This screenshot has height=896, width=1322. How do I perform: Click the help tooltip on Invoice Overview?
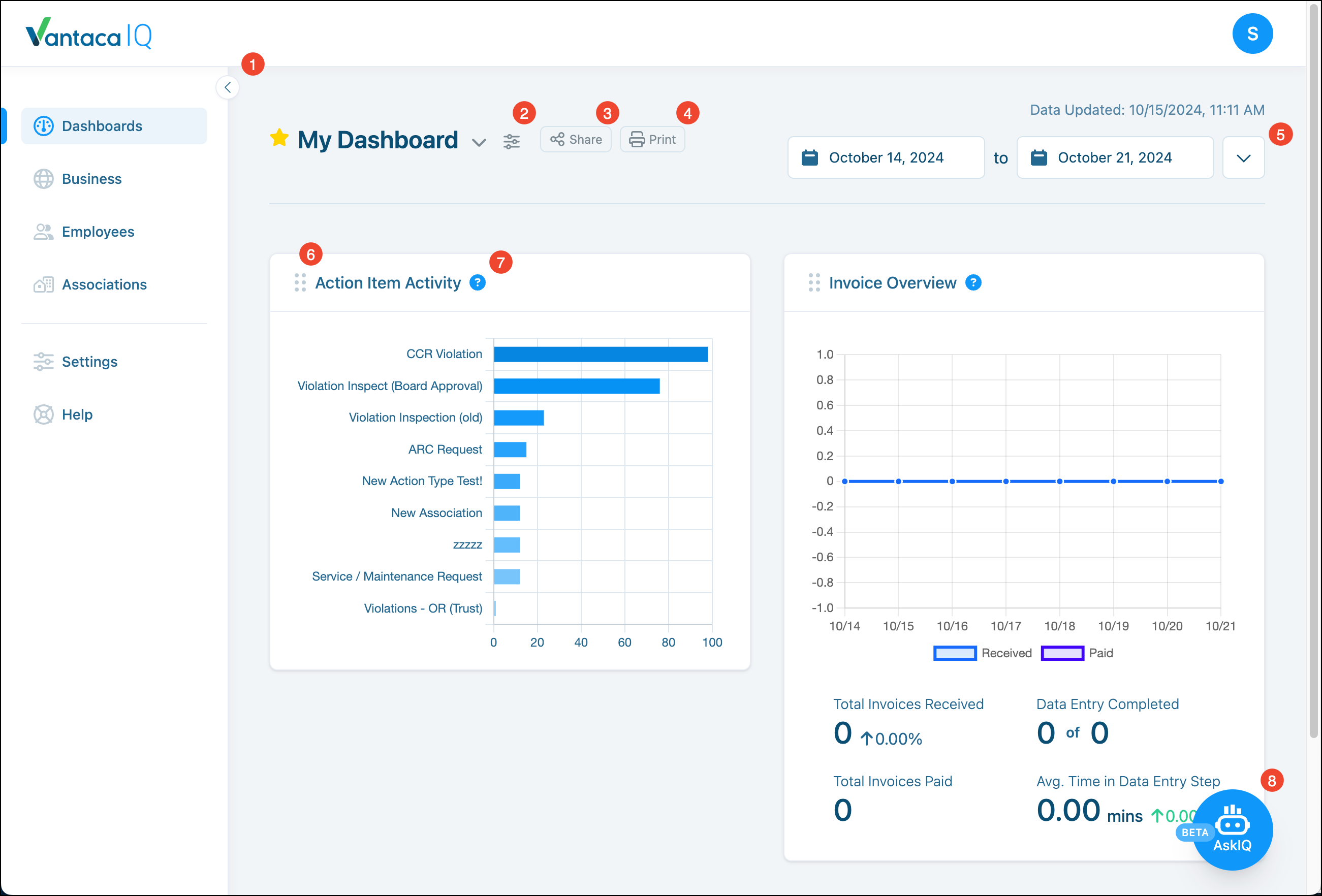click(x=973, y=282)
